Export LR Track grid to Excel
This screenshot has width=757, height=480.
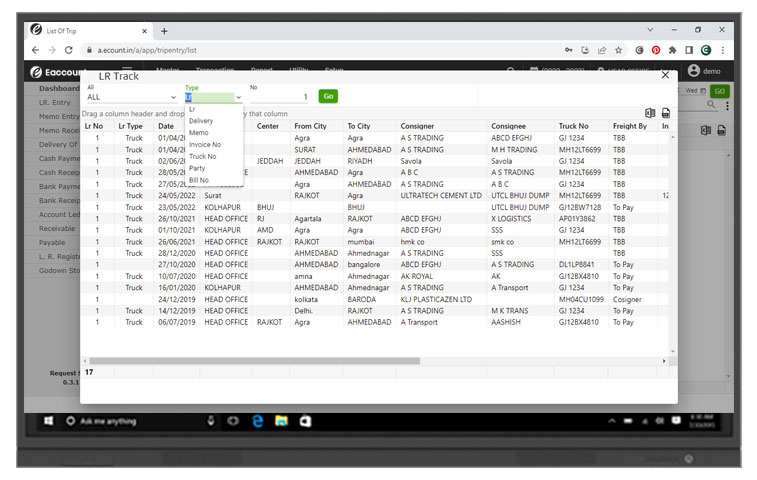click(x=650, y=113)
